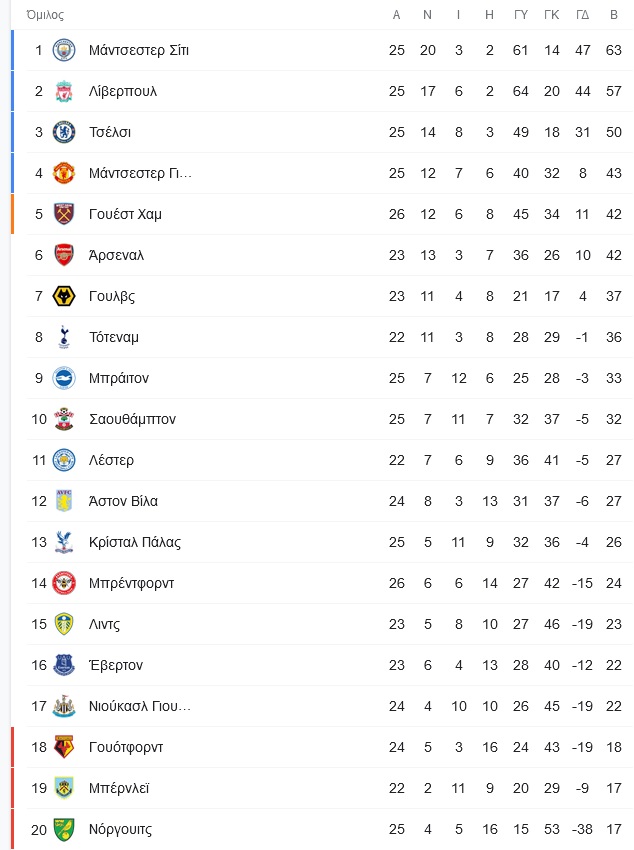This screenshot has width=634, height=850.
Task: Select the Watford crest icon
Action: [64, 747]
